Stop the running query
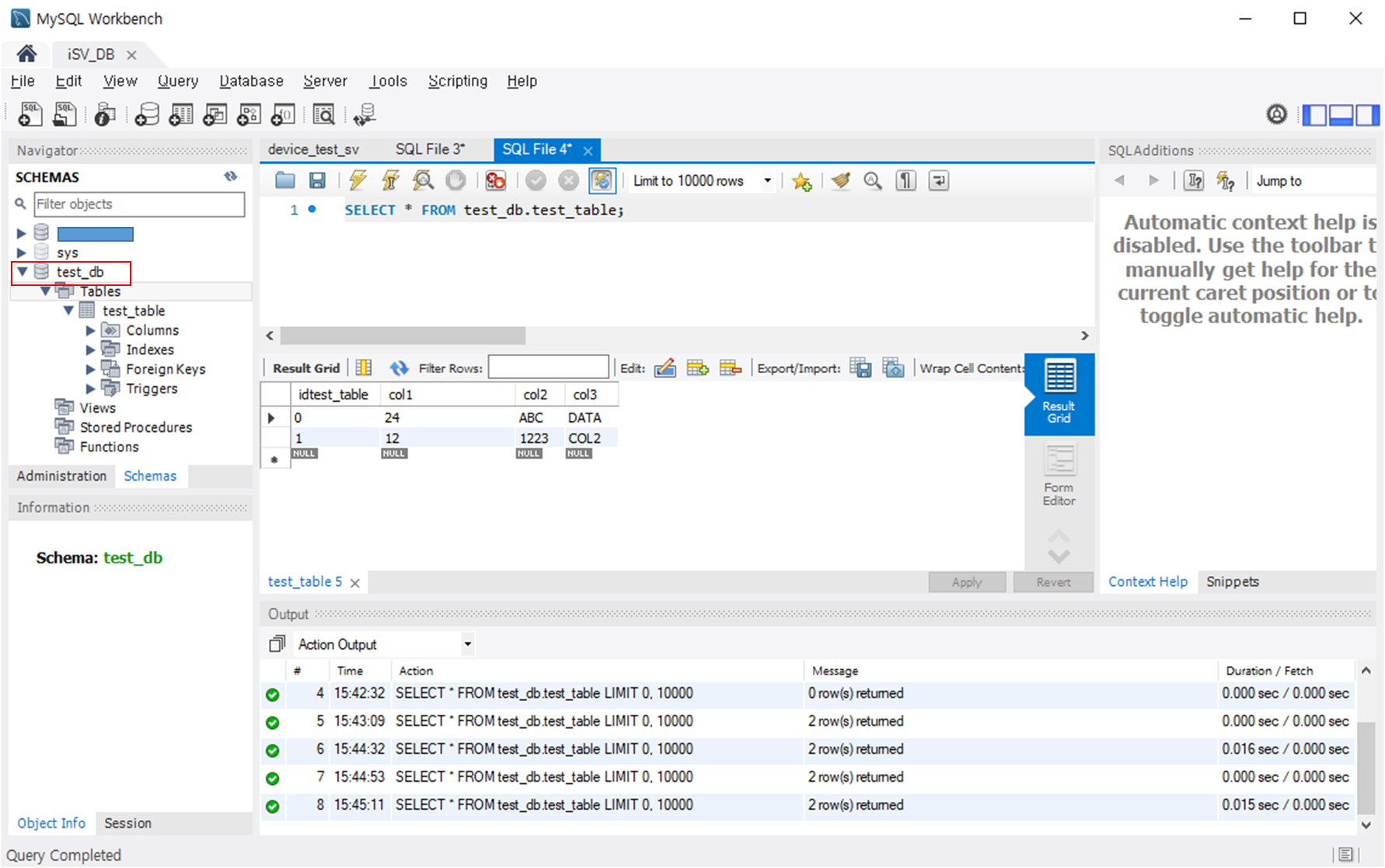 455,181
